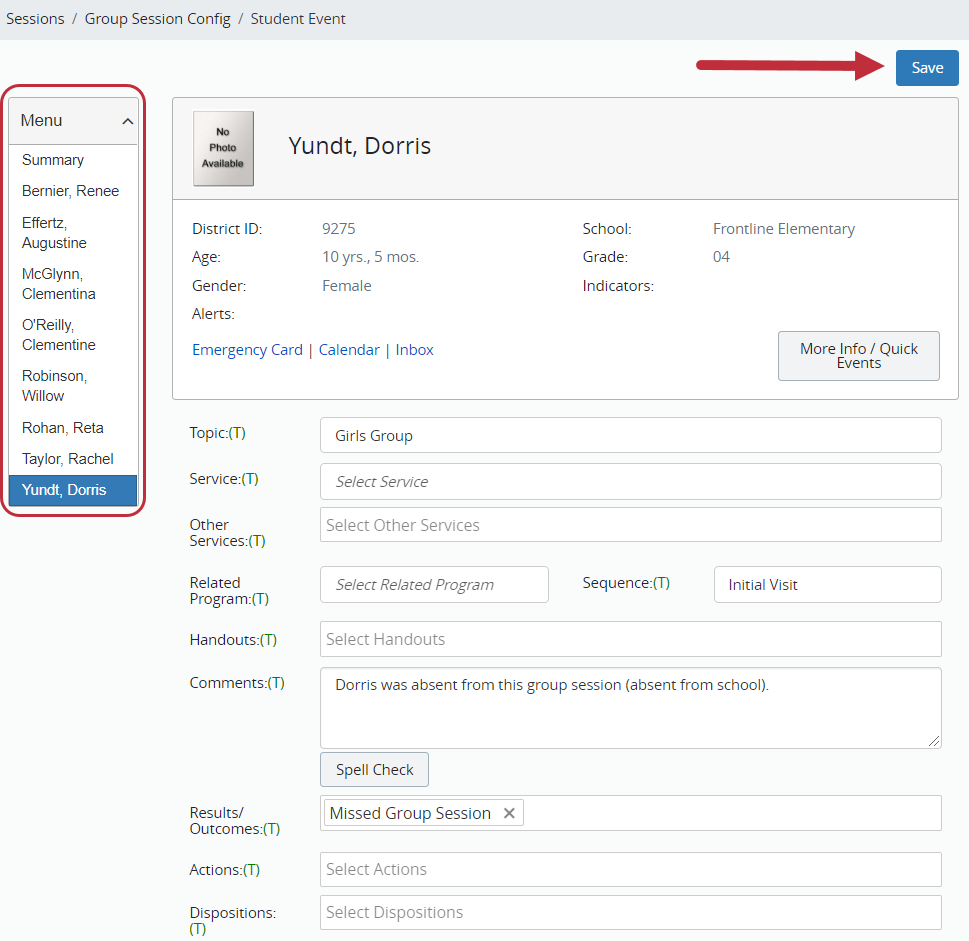This screenshot has height=941, width=969.
Task: Click the gender value Female
Action: tap(347, 285)
